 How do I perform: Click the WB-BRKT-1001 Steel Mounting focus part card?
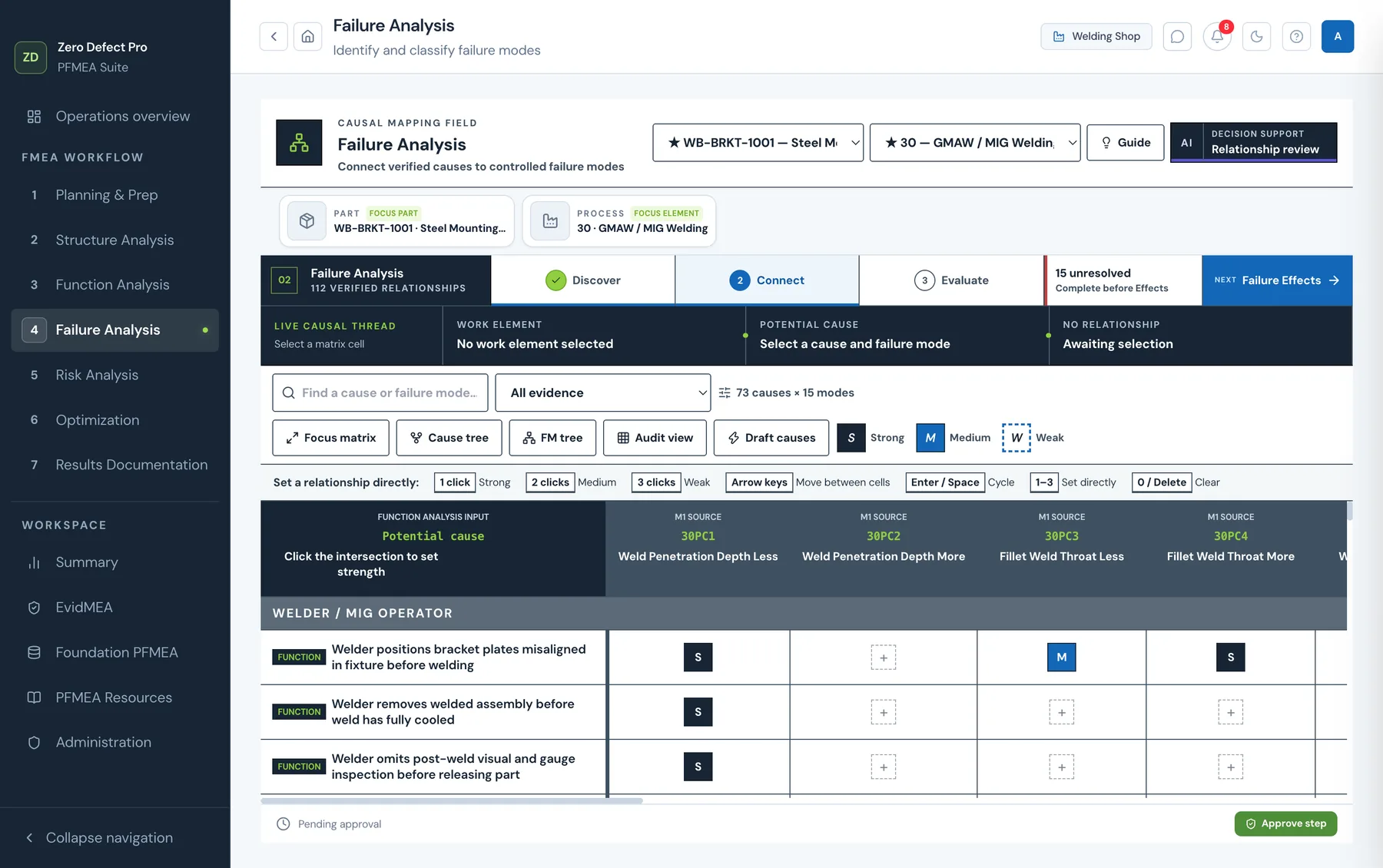click(396, 221)
